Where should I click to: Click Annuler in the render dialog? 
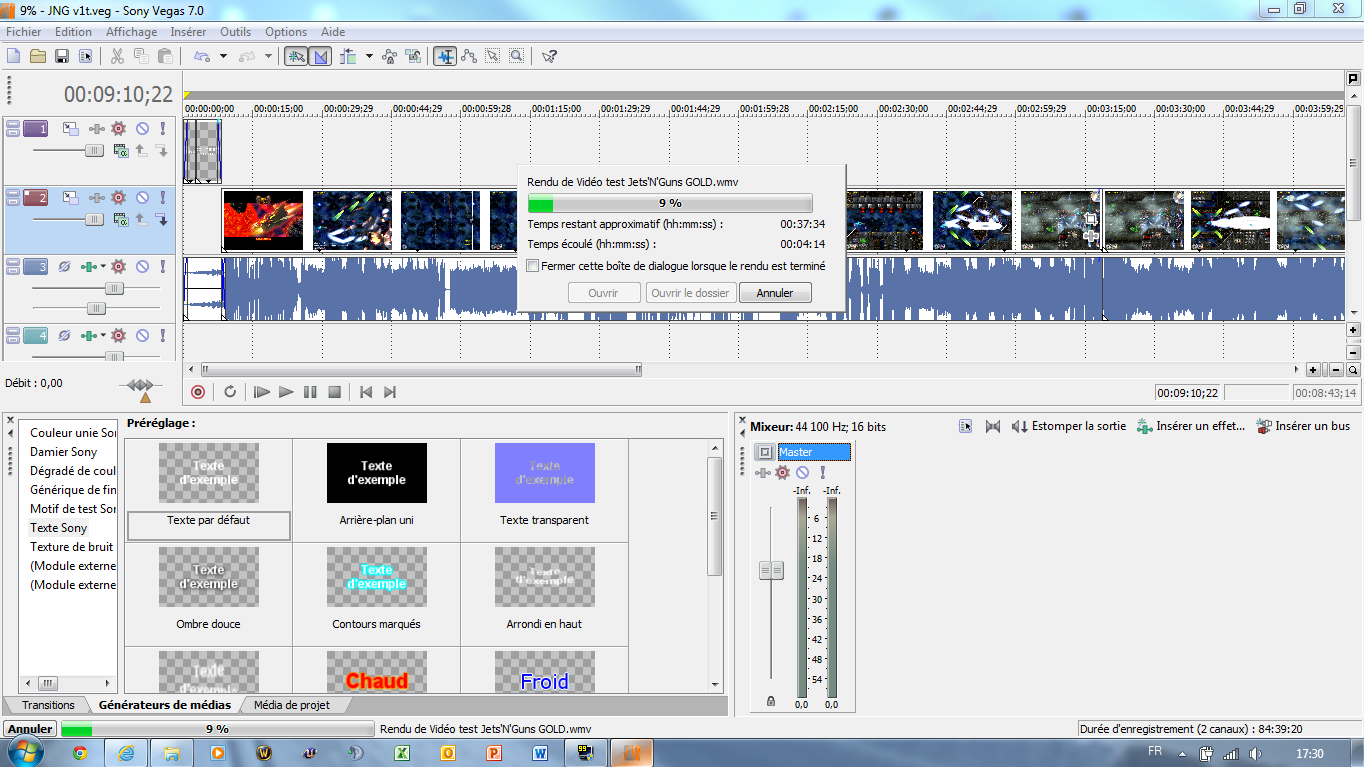tap(775, 293)
